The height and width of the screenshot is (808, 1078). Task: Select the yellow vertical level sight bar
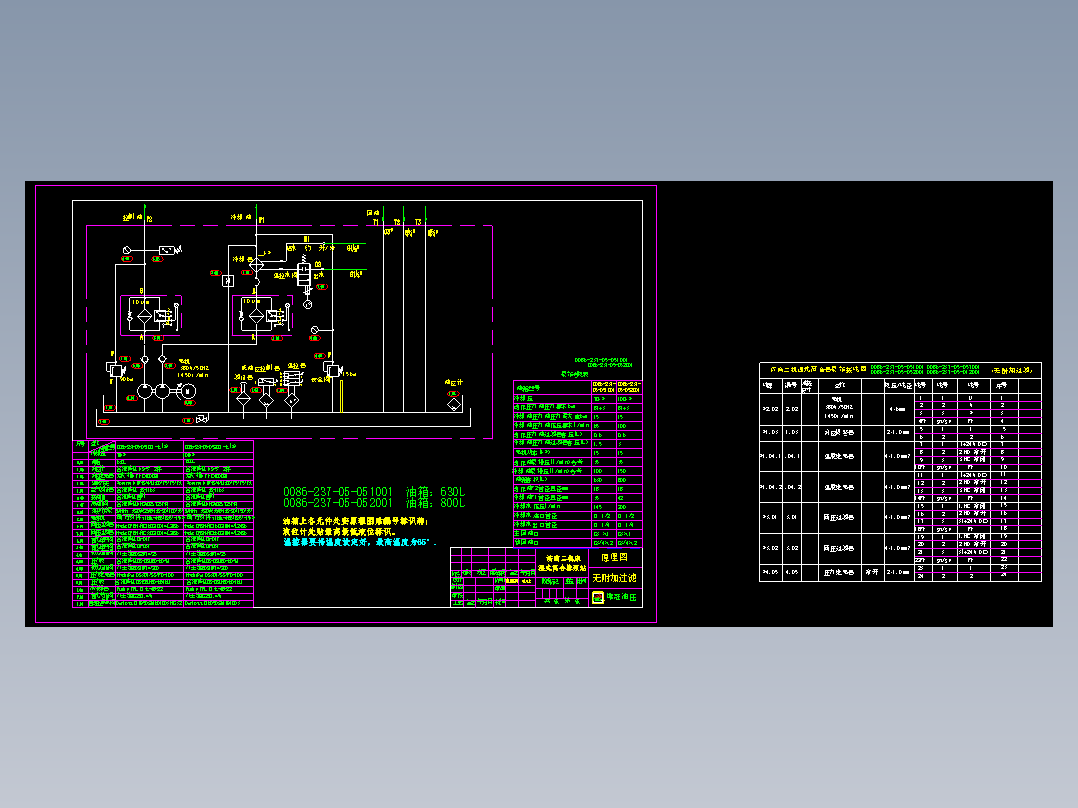point(342,396)
